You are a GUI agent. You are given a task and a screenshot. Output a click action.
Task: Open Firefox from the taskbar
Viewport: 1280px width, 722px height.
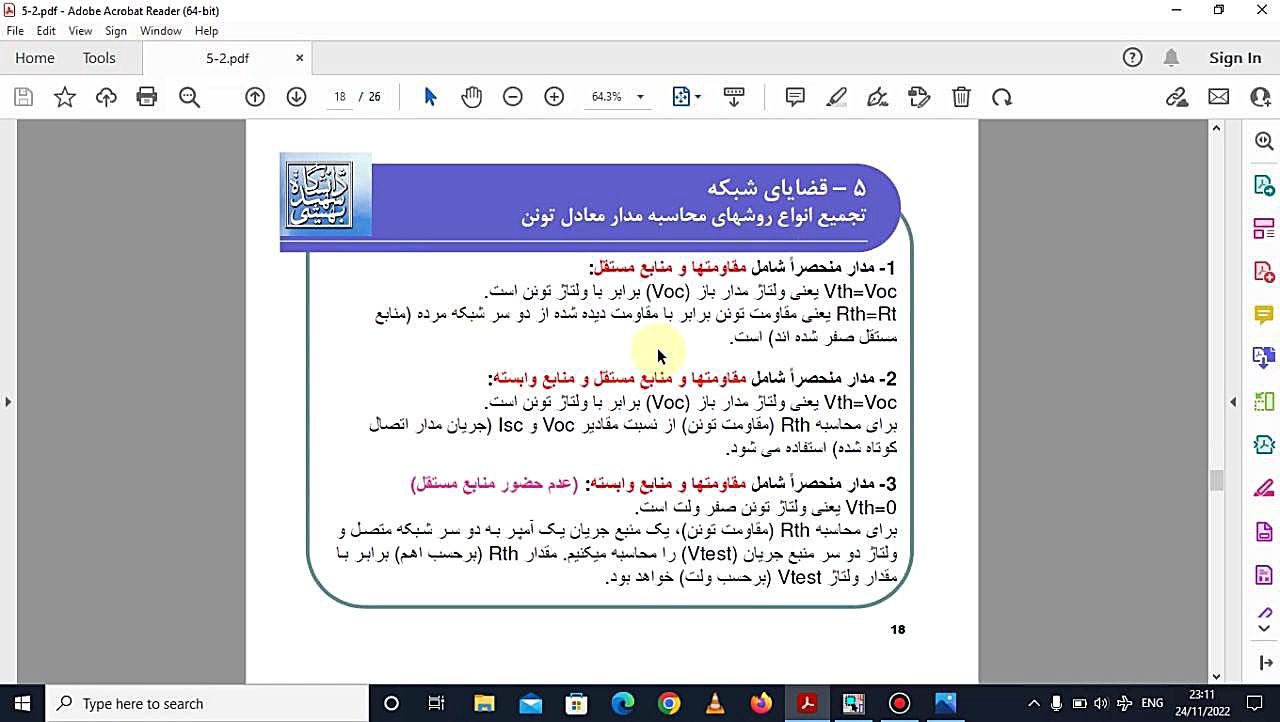coord(761,703)
